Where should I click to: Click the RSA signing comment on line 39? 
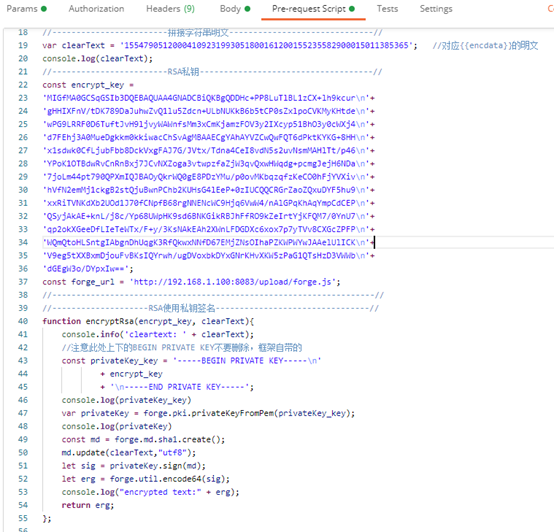tap(211, 308)
